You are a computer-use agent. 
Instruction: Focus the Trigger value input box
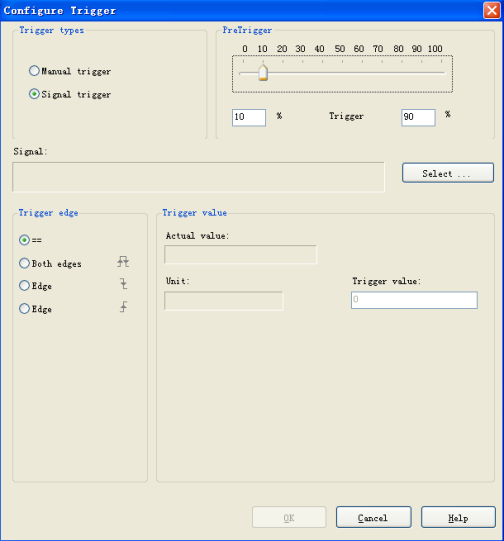point(414,300)
